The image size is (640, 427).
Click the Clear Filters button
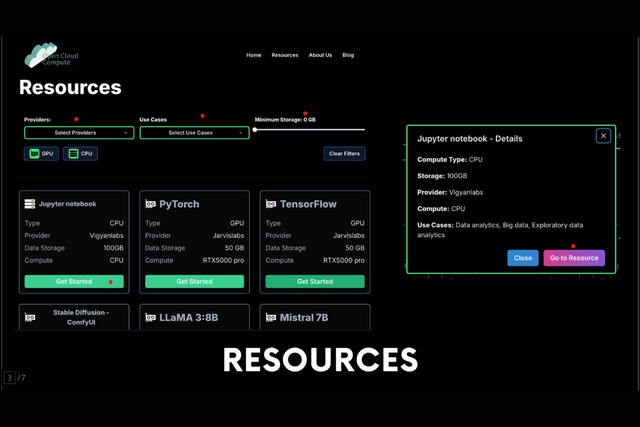(344, 153)
